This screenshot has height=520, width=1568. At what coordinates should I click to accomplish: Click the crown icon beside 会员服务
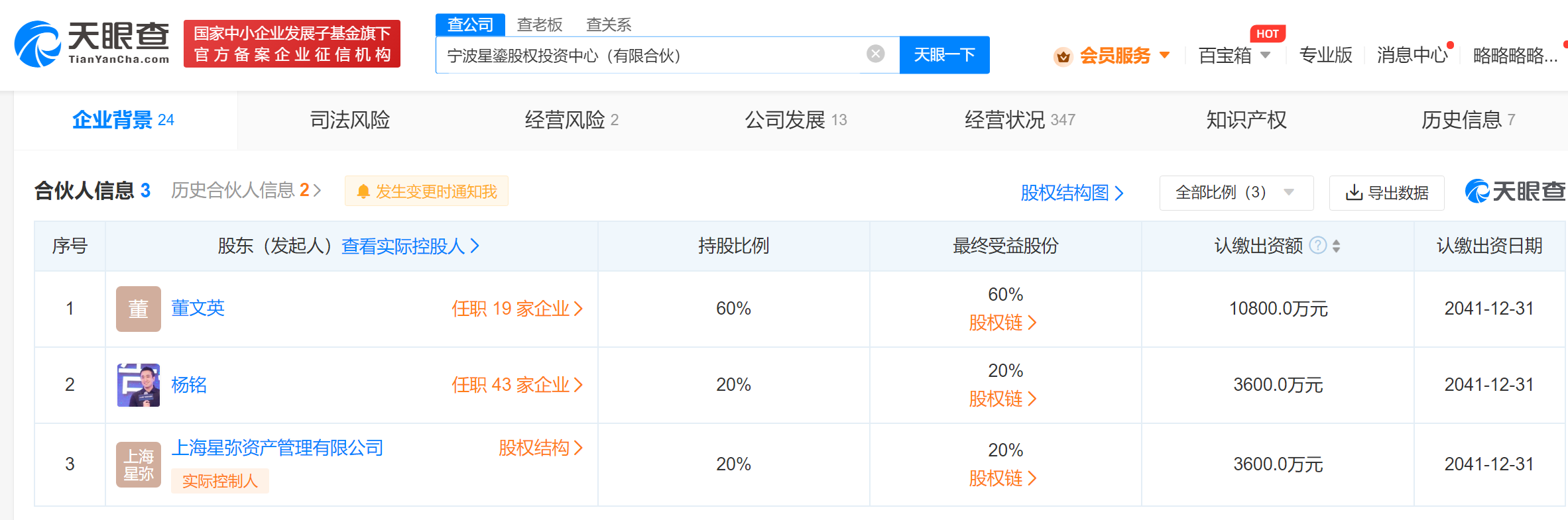point(1063,56)
